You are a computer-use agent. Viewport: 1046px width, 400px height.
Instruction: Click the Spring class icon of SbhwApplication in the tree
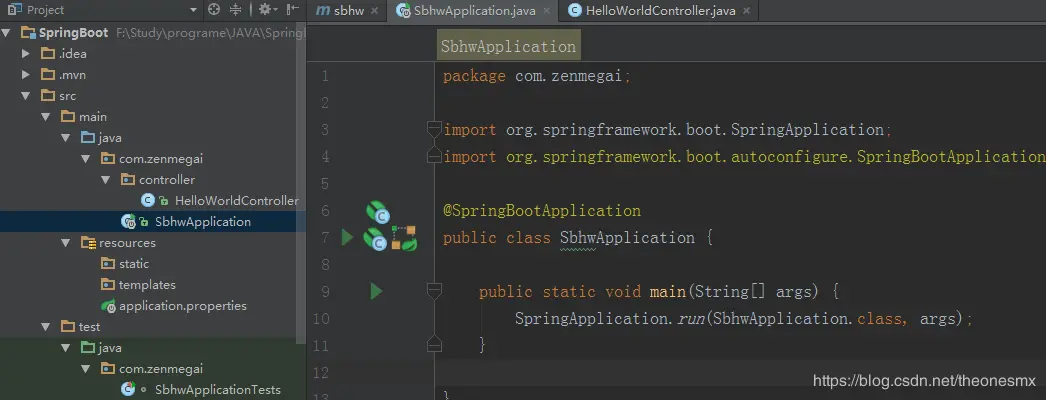pos(127,221)
